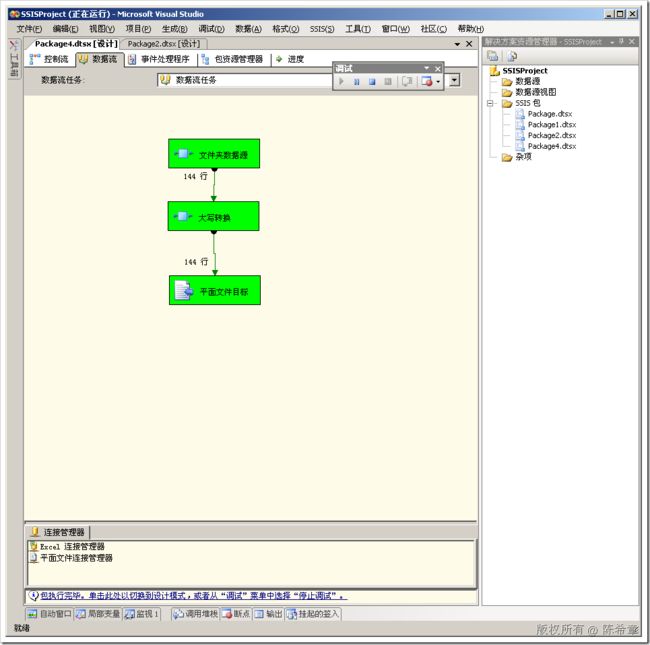650x645 pixels.
Task: Select the 杂项 folder
Action: [x=523, y=157]
